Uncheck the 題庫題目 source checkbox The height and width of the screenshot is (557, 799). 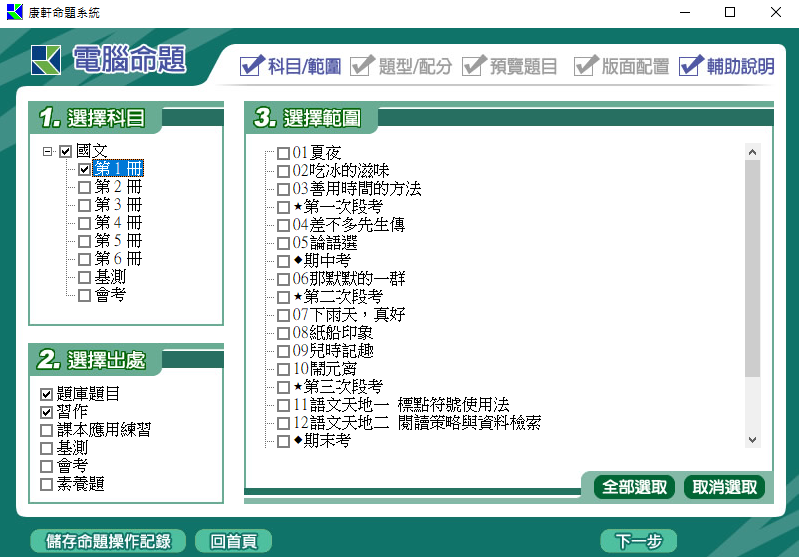point(46,394)
